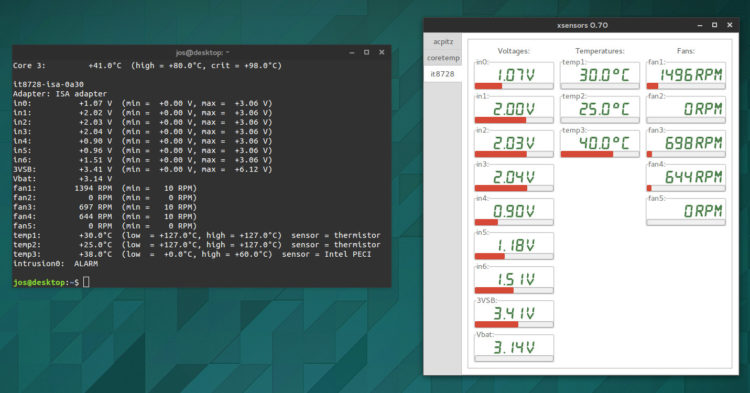The image size is (750, 393).
Task: Minimize the jos@desktop terminal window
Action: tap(352, 53)
